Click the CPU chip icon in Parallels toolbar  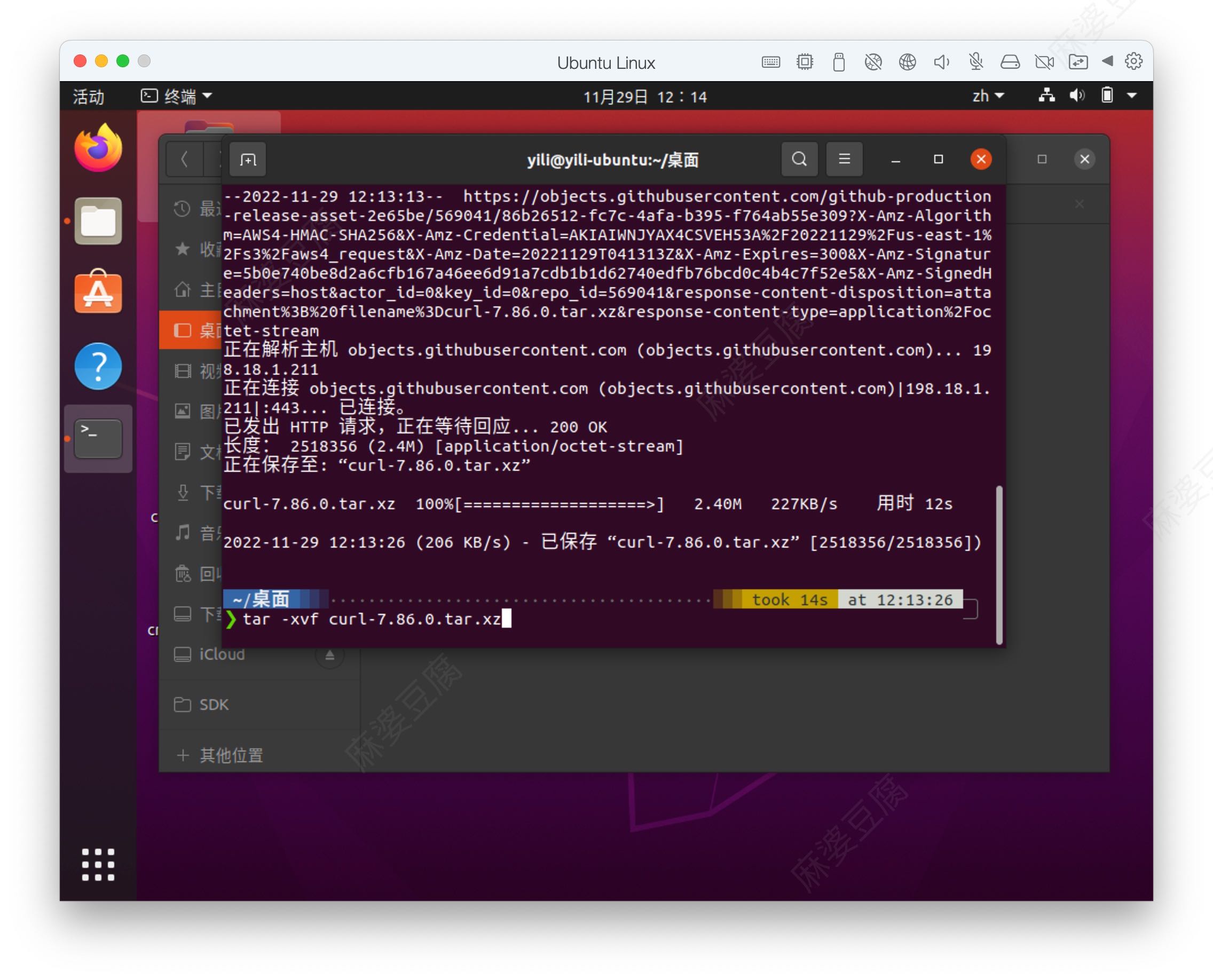(x=805, y=61)
